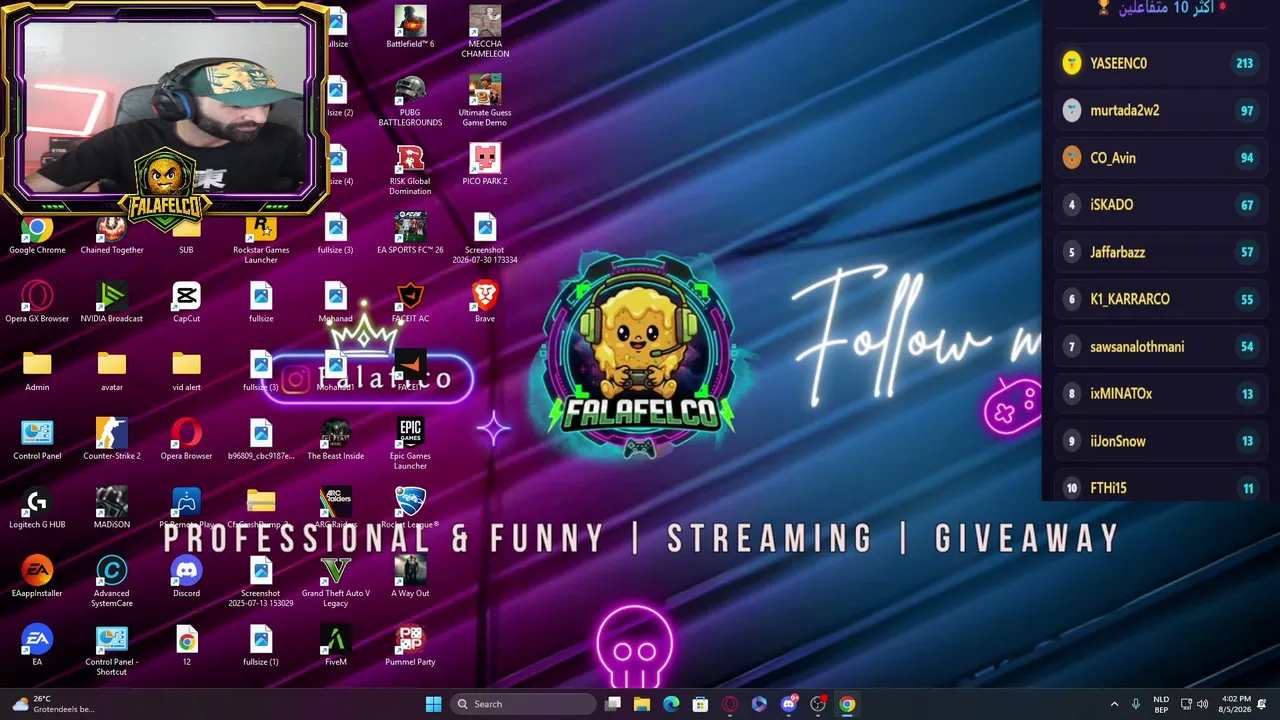Select the PS Remote Play desktop icon
Image resolution: width=1280 pixels, height=720 pixels.
click(x=186, y=509)
